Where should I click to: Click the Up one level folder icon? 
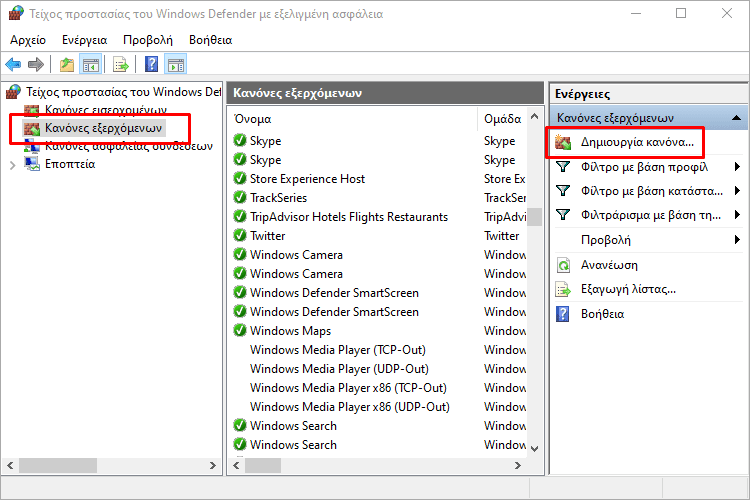coord(67,64)
